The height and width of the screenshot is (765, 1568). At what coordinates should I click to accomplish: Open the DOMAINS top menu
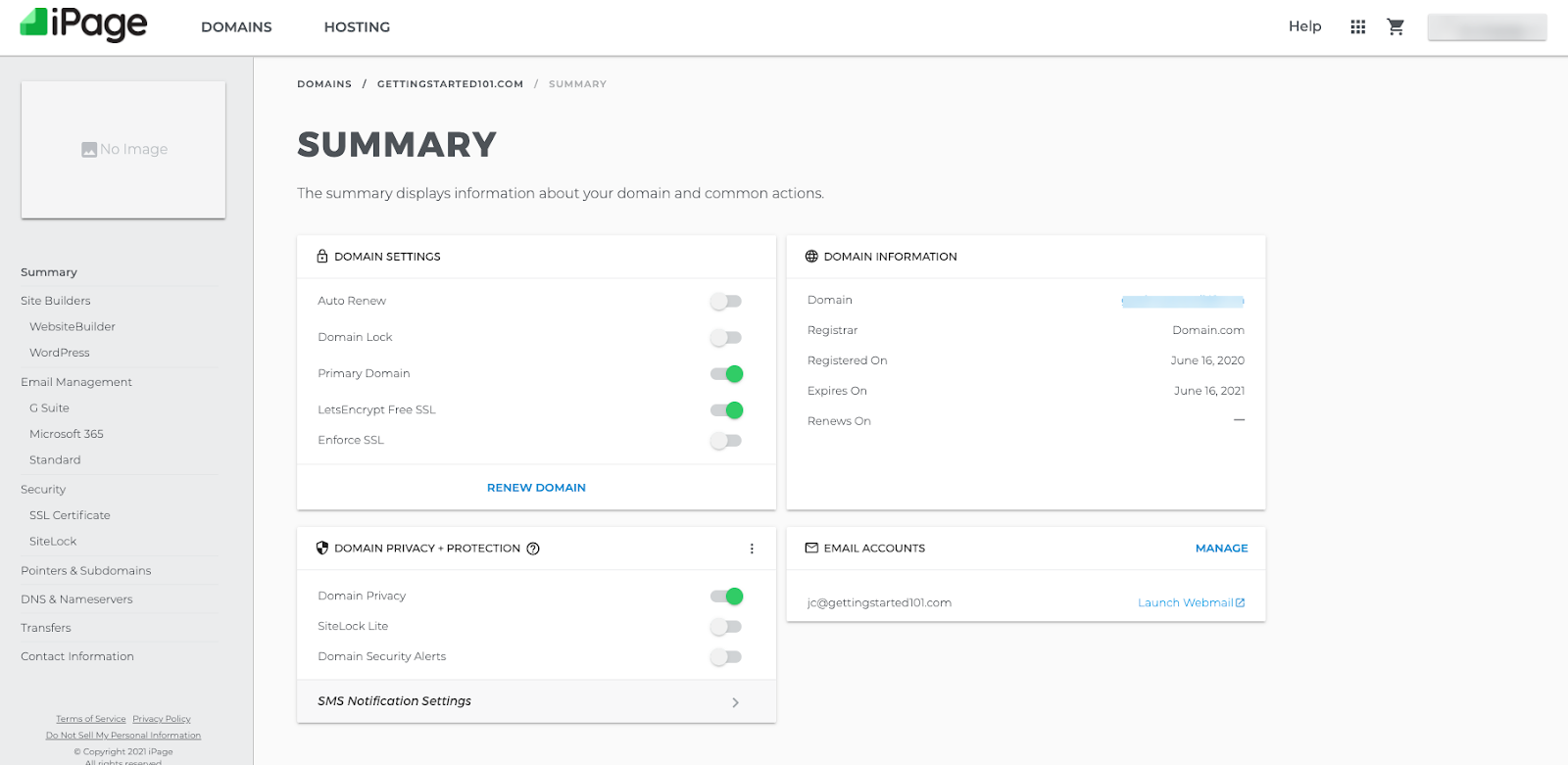236,27
